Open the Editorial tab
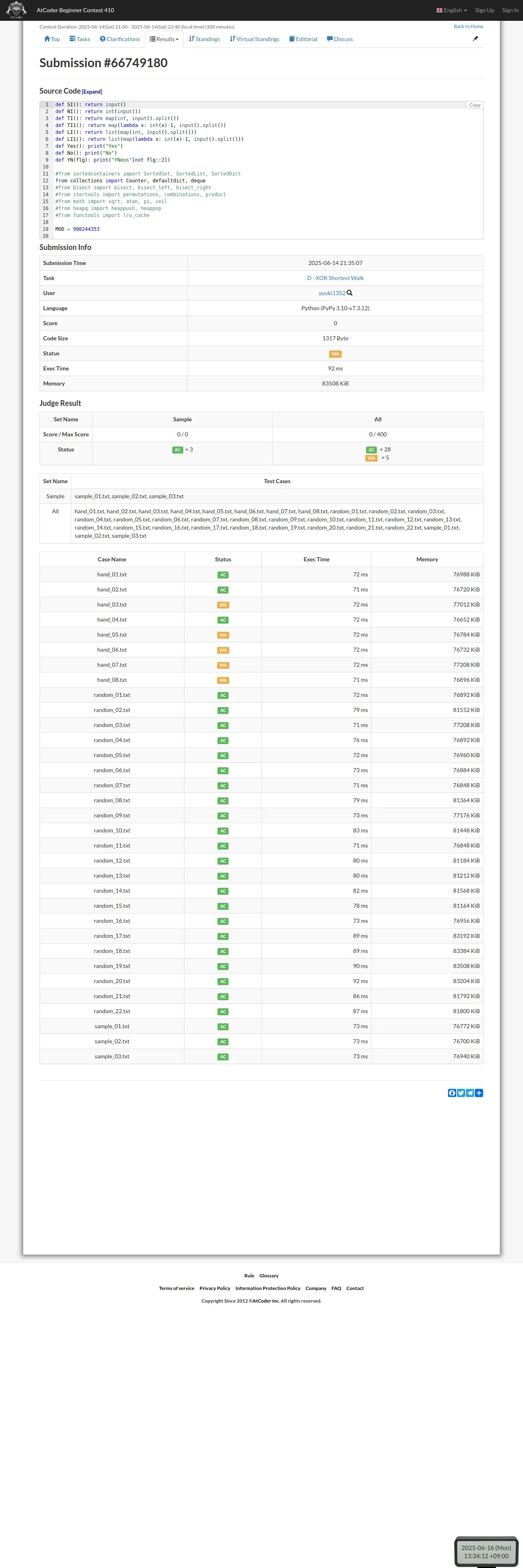 [303, 39]
